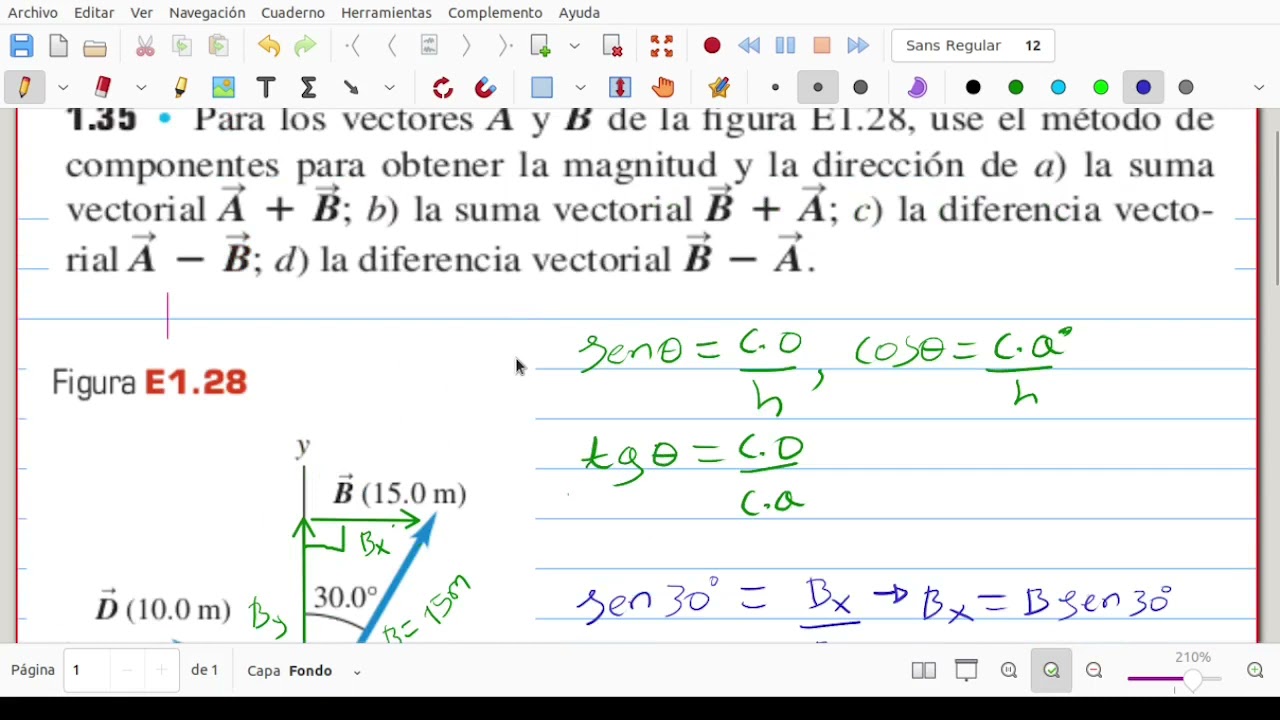Copy selection icon
1280x720 pixels.
[182, 46]
